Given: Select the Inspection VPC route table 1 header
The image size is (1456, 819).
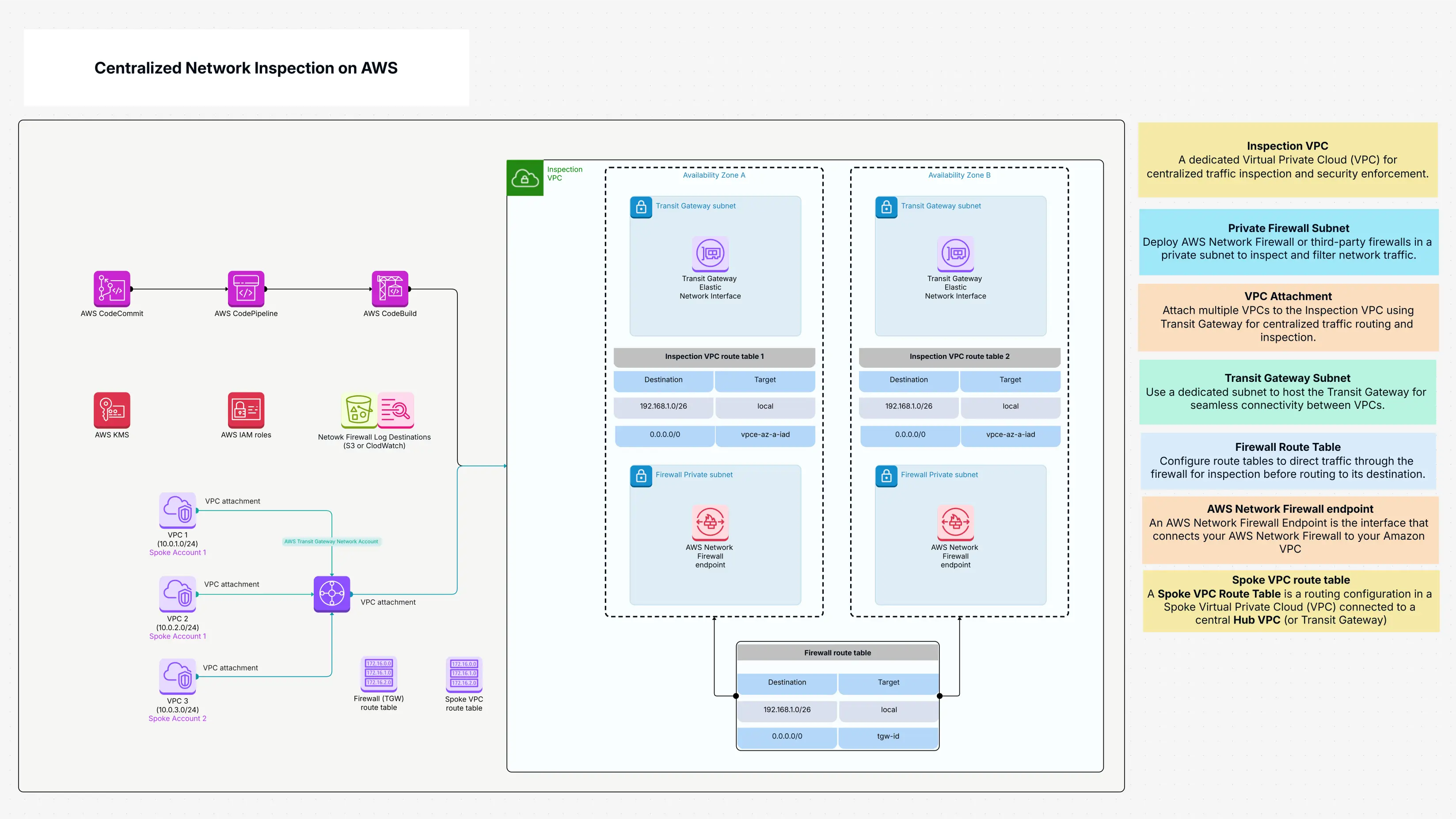Looking at the screenshot, I should point(715,357).
